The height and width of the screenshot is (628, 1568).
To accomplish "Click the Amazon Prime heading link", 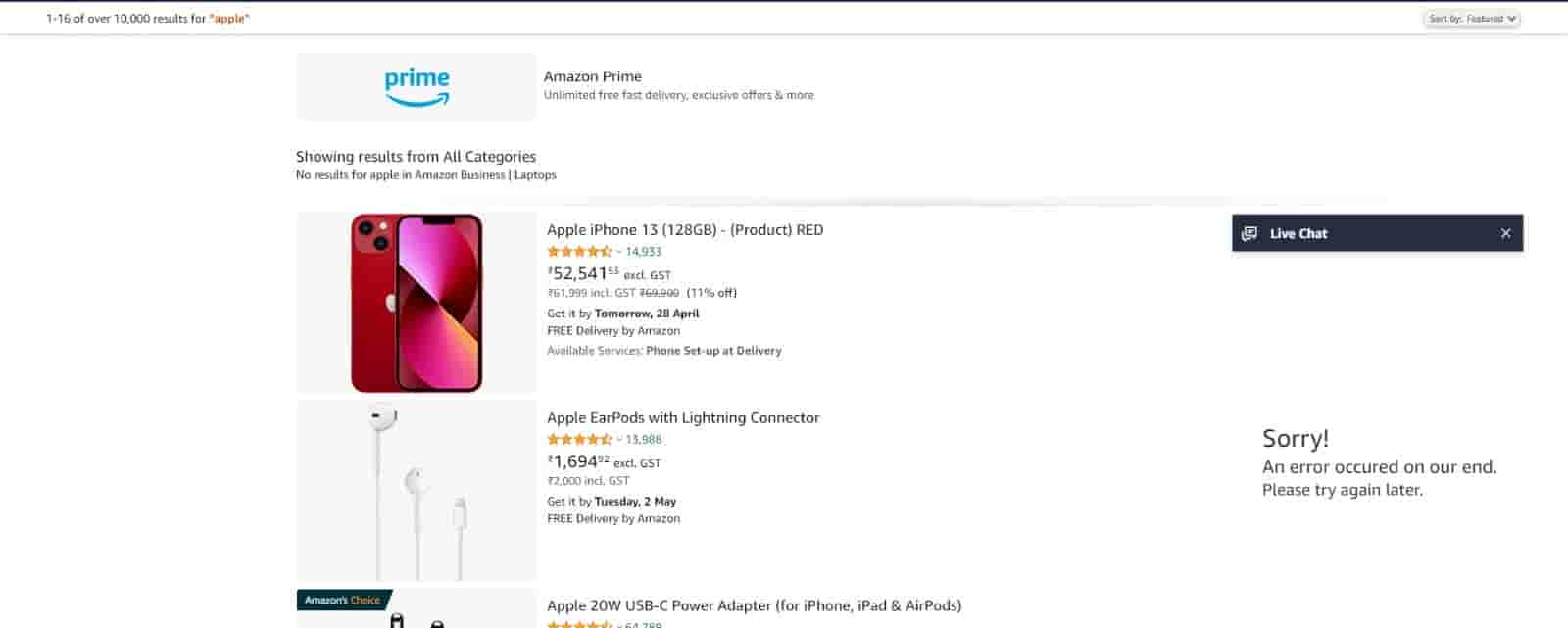I will 593,76.
